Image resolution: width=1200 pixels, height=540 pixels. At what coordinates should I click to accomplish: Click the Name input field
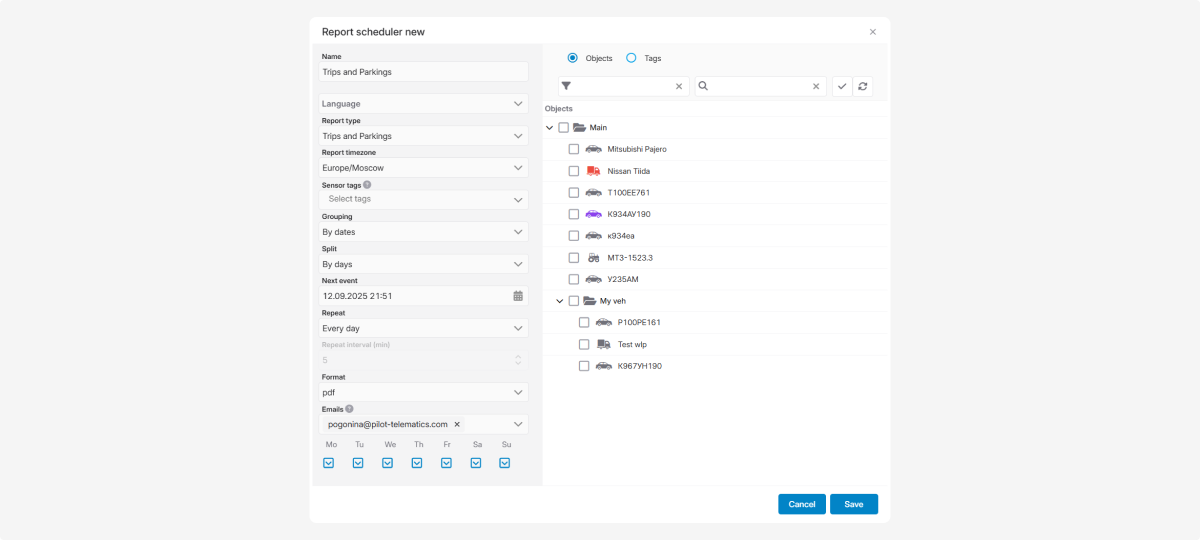(424, 72)
